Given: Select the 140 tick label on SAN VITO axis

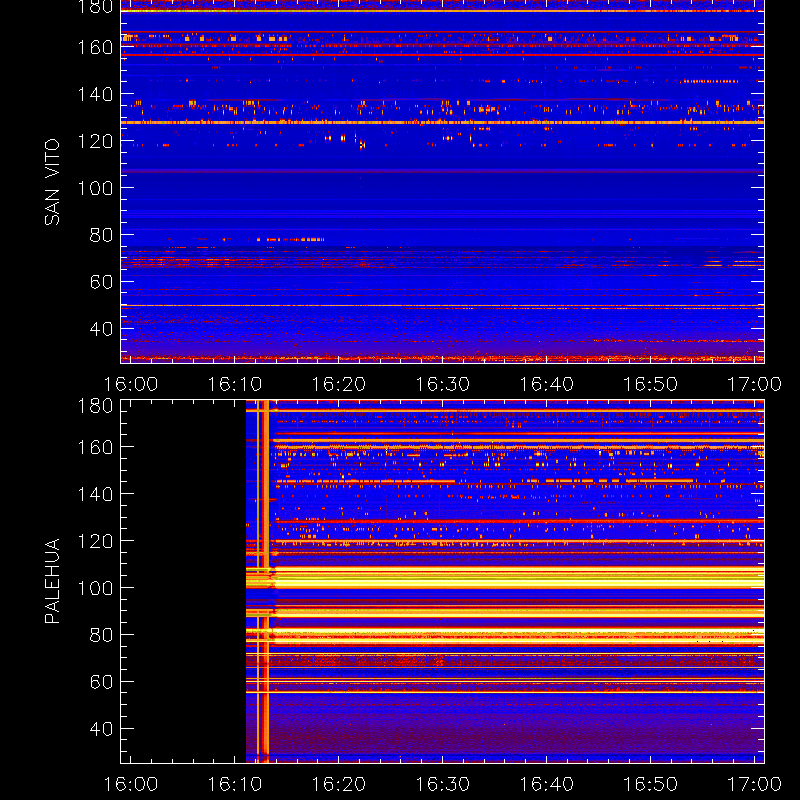Looking at the screenshot, I should 95,94.
